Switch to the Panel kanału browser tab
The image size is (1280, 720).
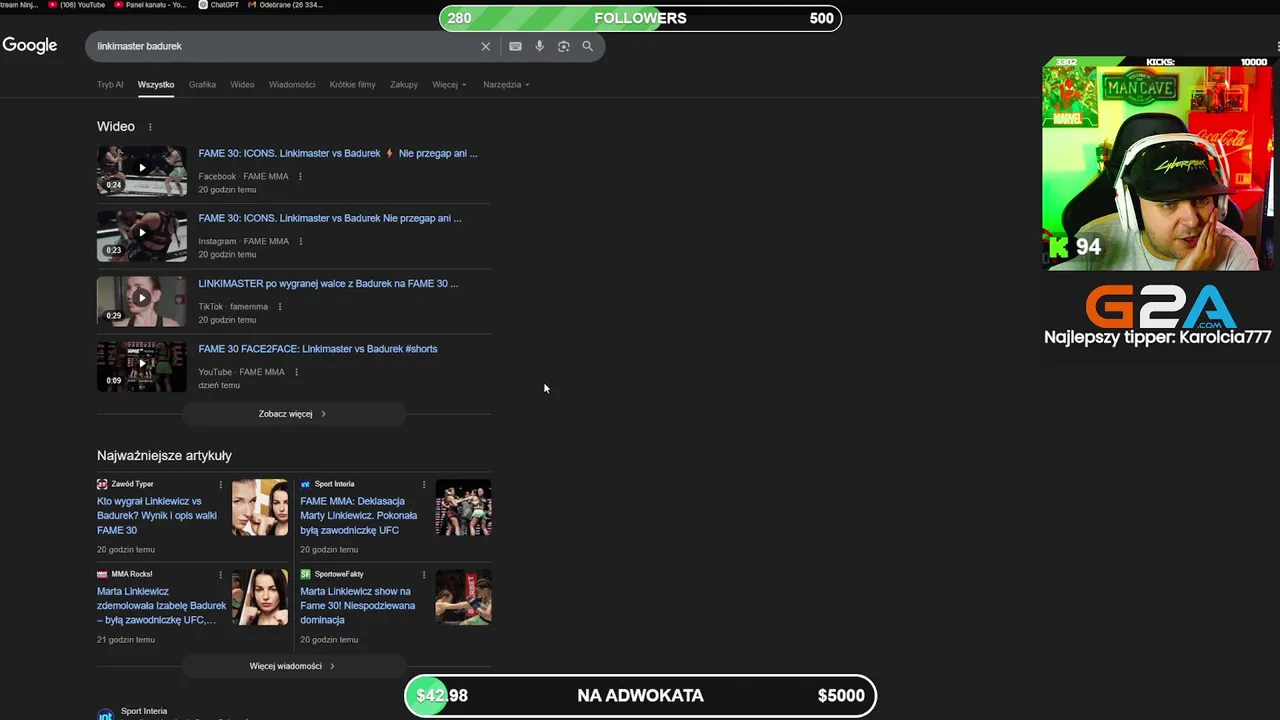[150, 5]
